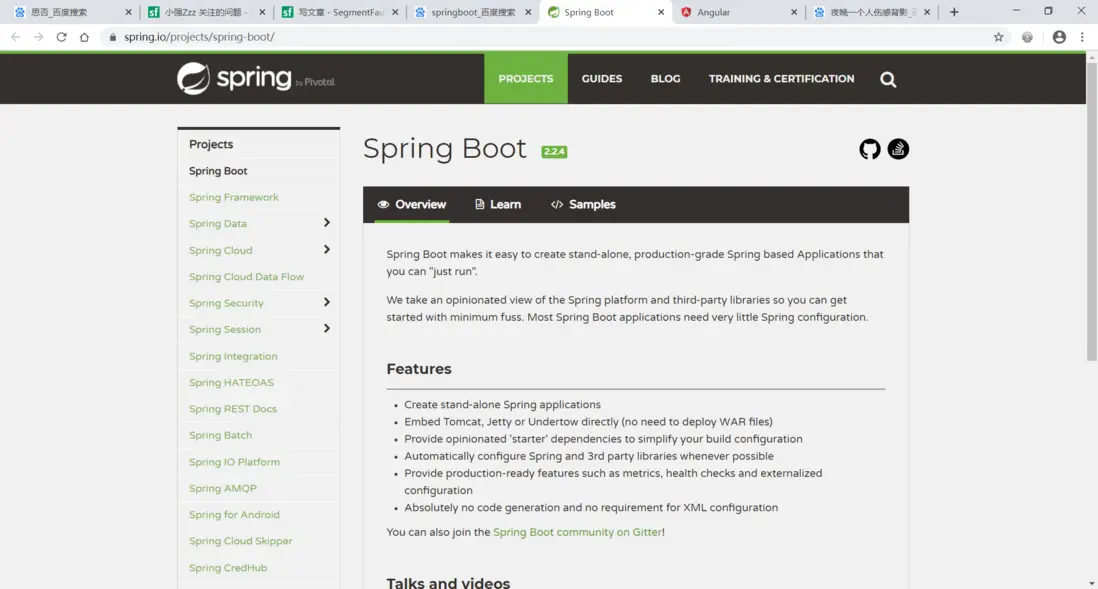This screenshot has height=589, width=1098.
Task: Click the Spring logo in header
Action: [256, 78]
